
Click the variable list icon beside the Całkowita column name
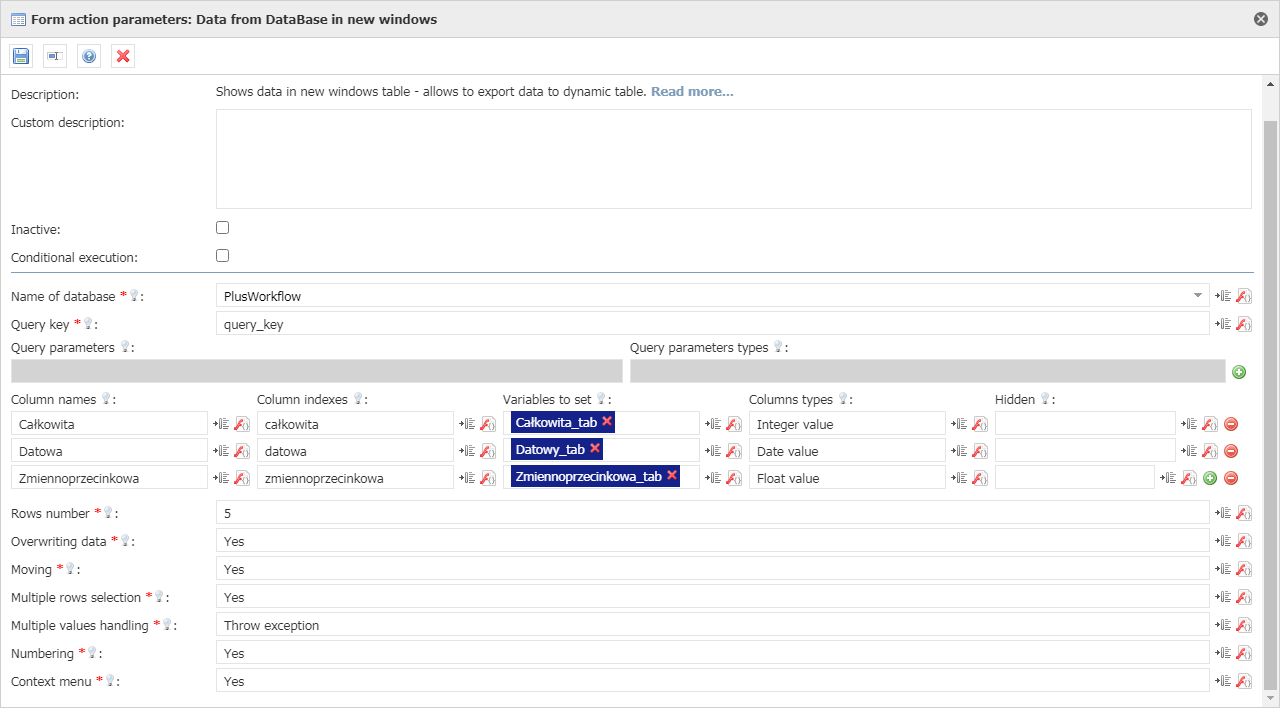[220, 424]
